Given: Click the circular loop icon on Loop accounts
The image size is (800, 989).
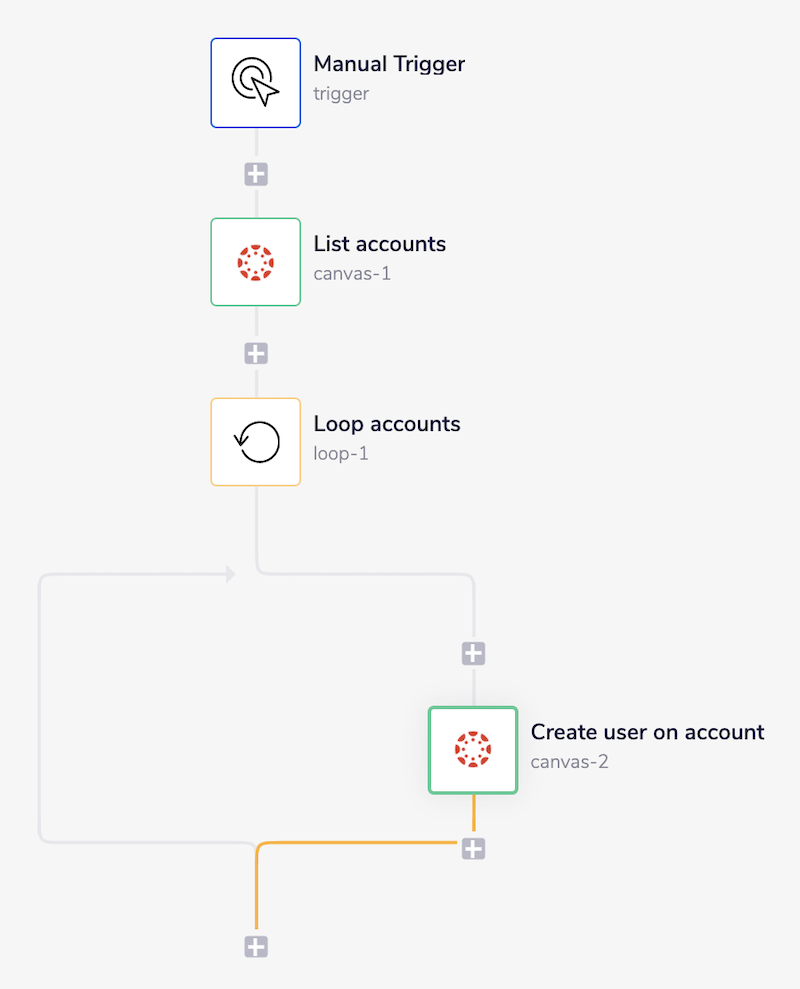Looking at the screenshot, I should click(x=255, y=441).
